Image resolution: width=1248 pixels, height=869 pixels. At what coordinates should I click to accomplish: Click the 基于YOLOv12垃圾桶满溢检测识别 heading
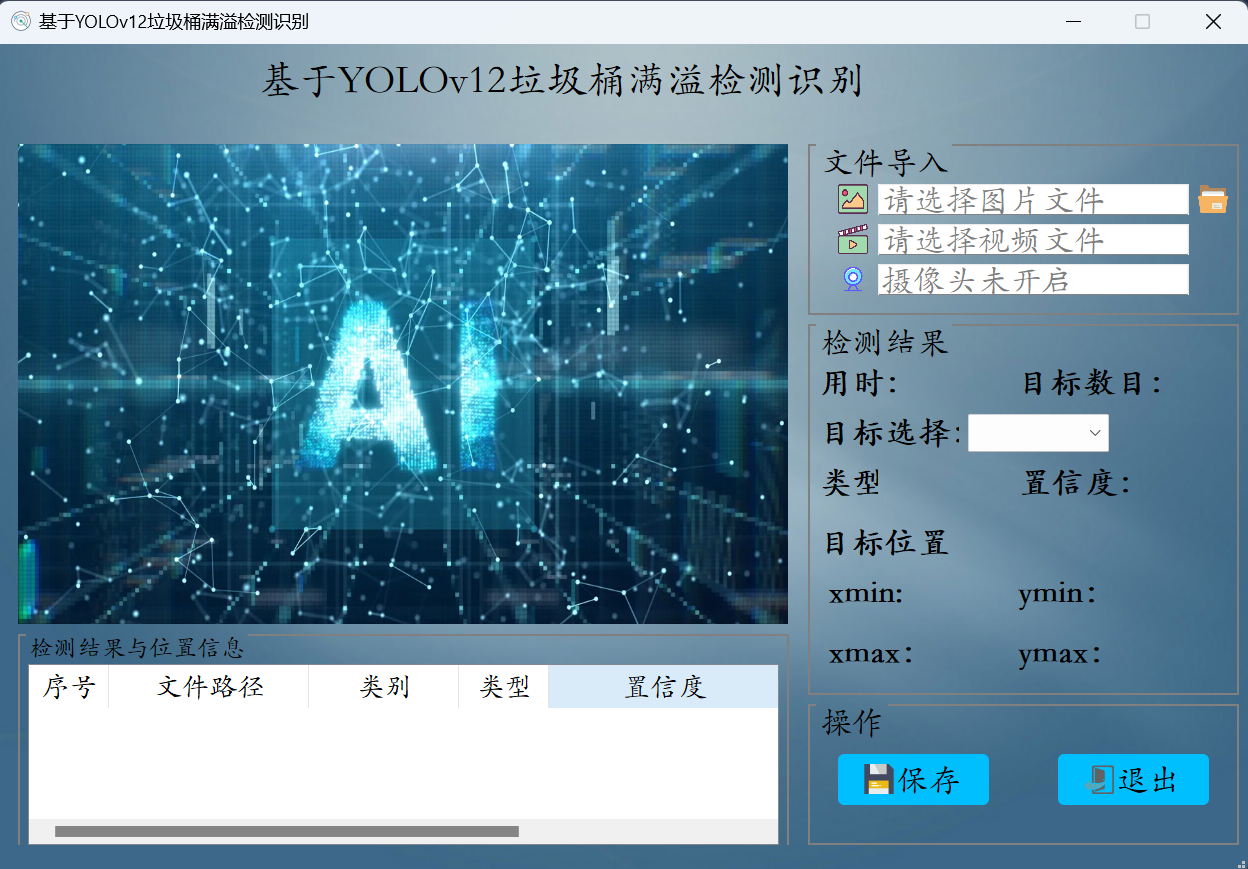click(562, 81)
